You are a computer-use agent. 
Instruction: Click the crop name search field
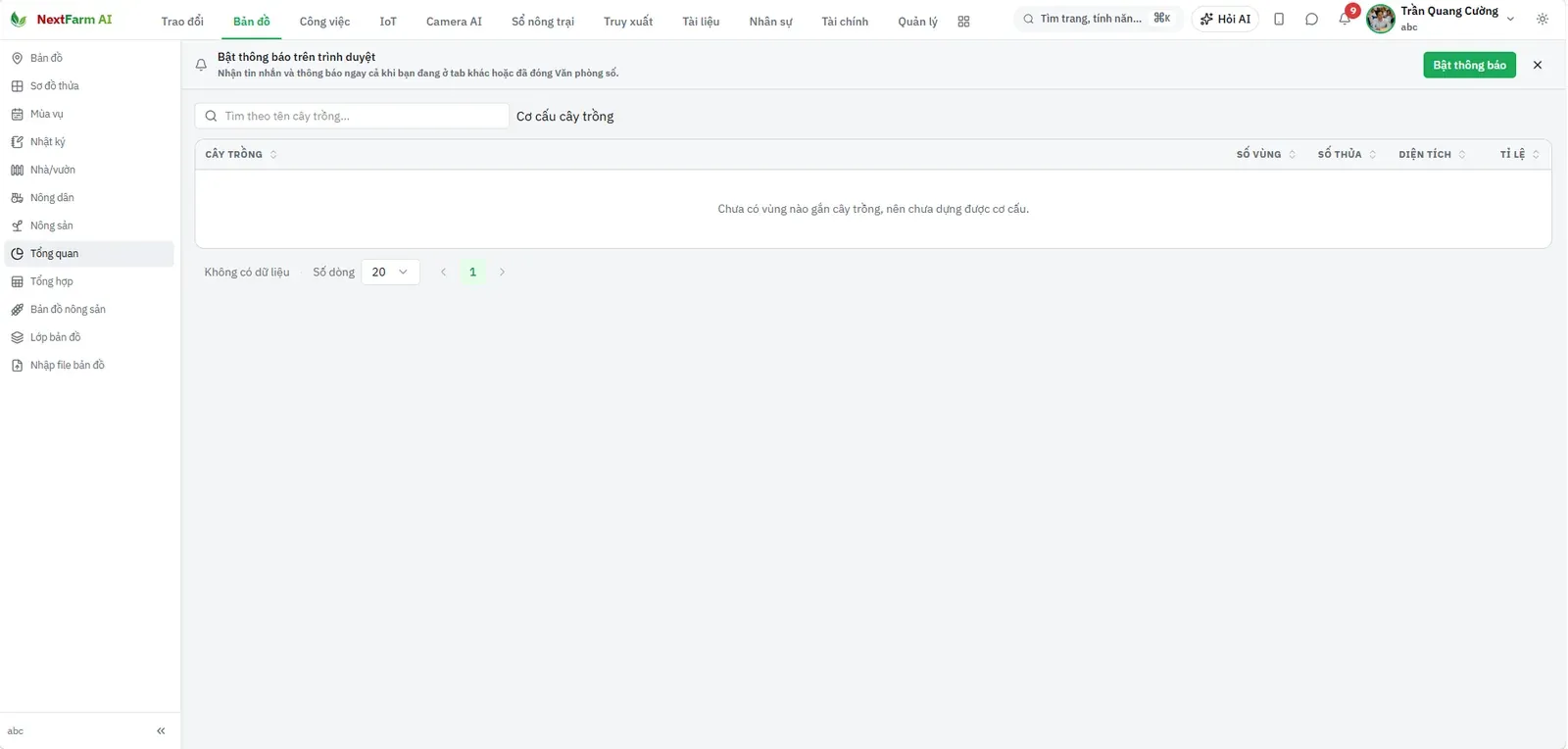(x=352, y=116)
